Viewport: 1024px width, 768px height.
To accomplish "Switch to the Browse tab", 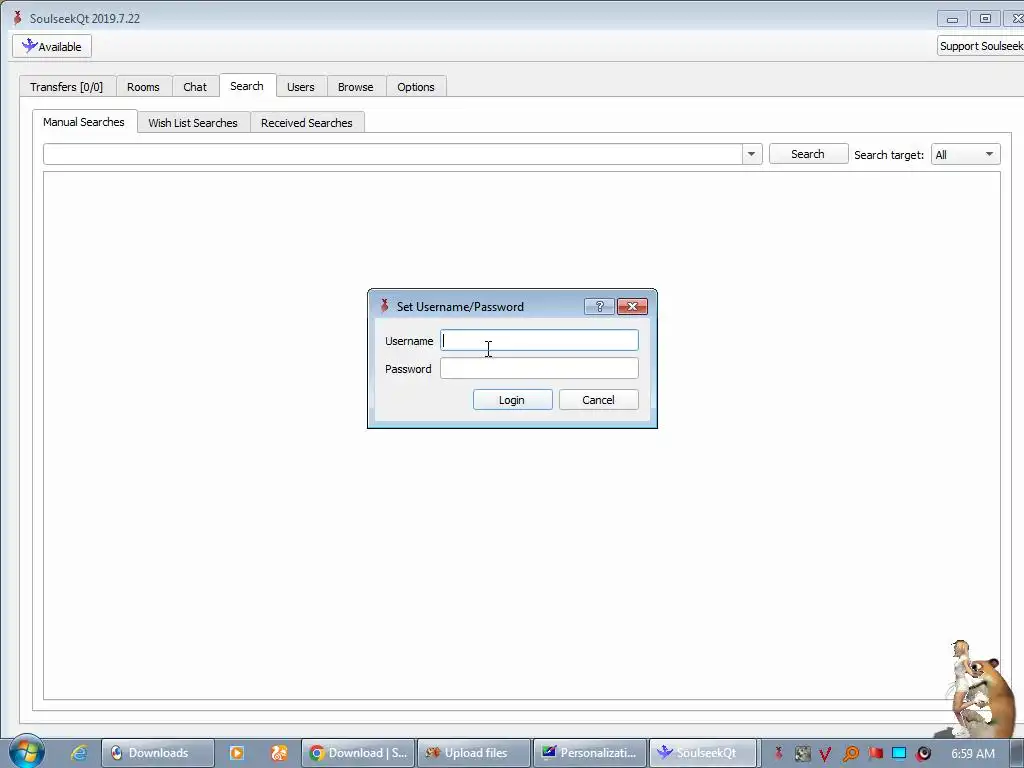I will coord(355,87).
